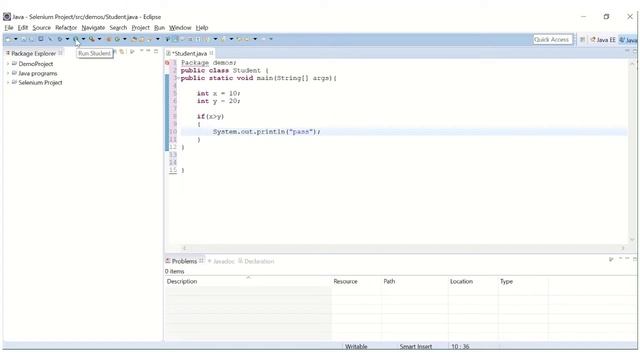
Task: Open the File menu
Action: coord(9,28)
